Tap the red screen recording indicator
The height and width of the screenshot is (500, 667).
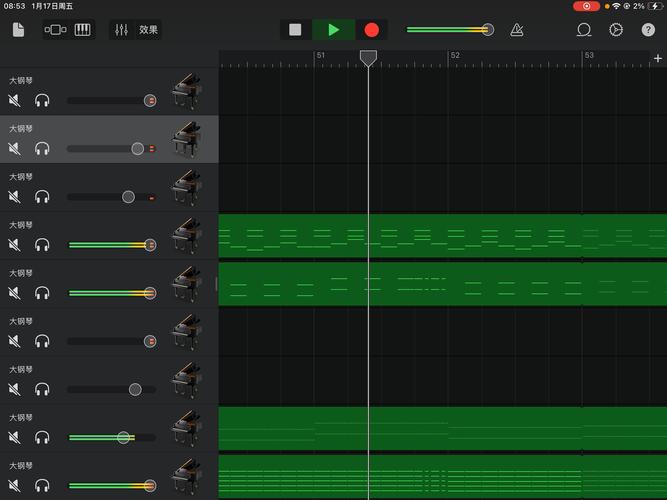point(586,6)
